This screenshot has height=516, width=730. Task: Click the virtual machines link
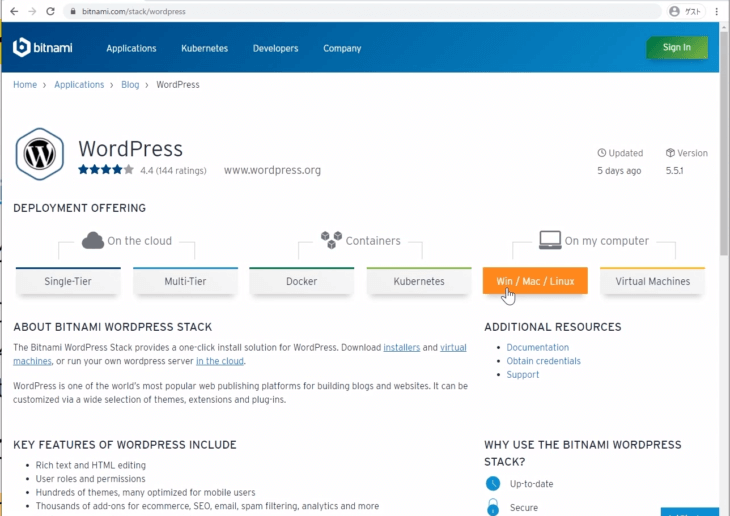(x=453, y=347)
